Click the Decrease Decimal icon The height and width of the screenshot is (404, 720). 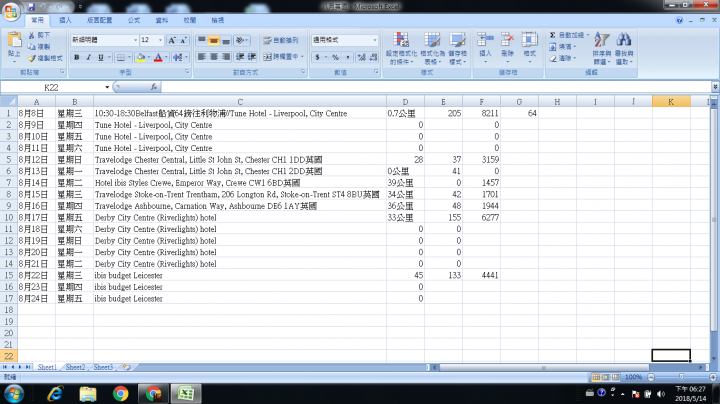[373, 57]
